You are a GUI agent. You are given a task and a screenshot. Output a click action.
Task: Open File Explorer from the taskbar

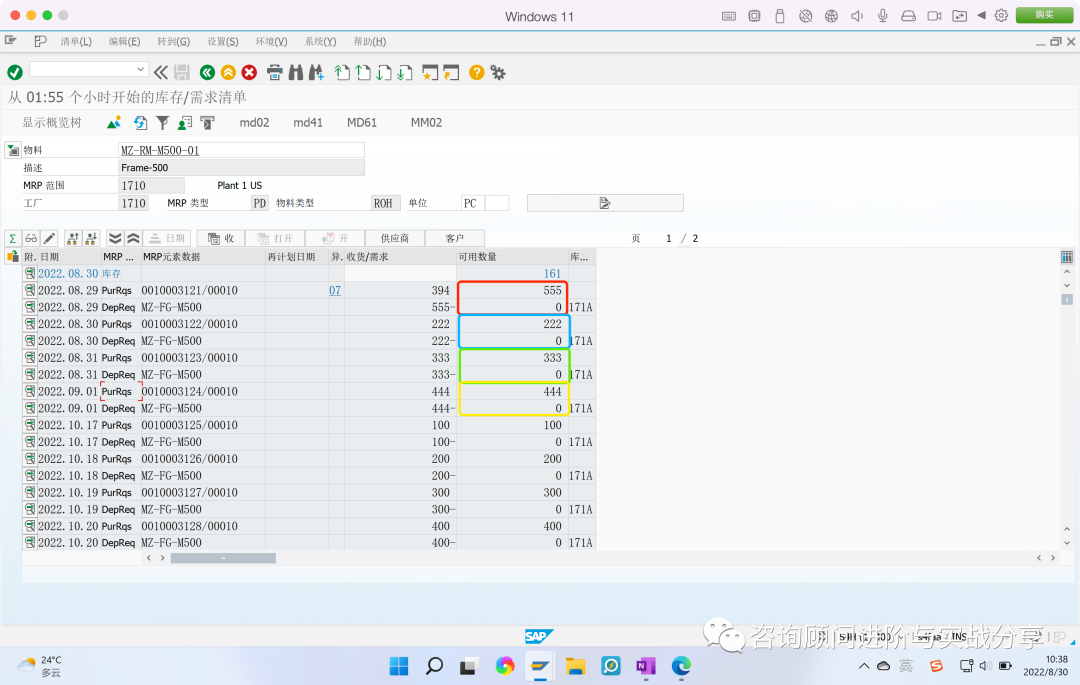click(575, 666)
